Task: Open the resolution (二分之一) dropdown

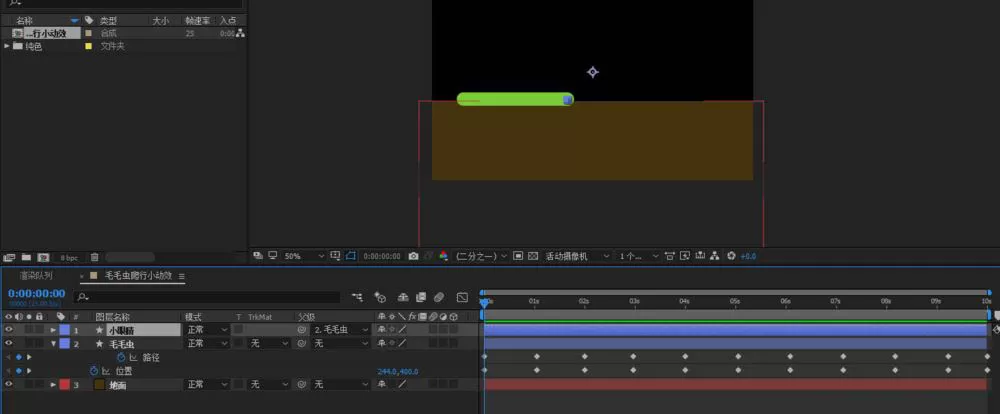Action: 482,256
